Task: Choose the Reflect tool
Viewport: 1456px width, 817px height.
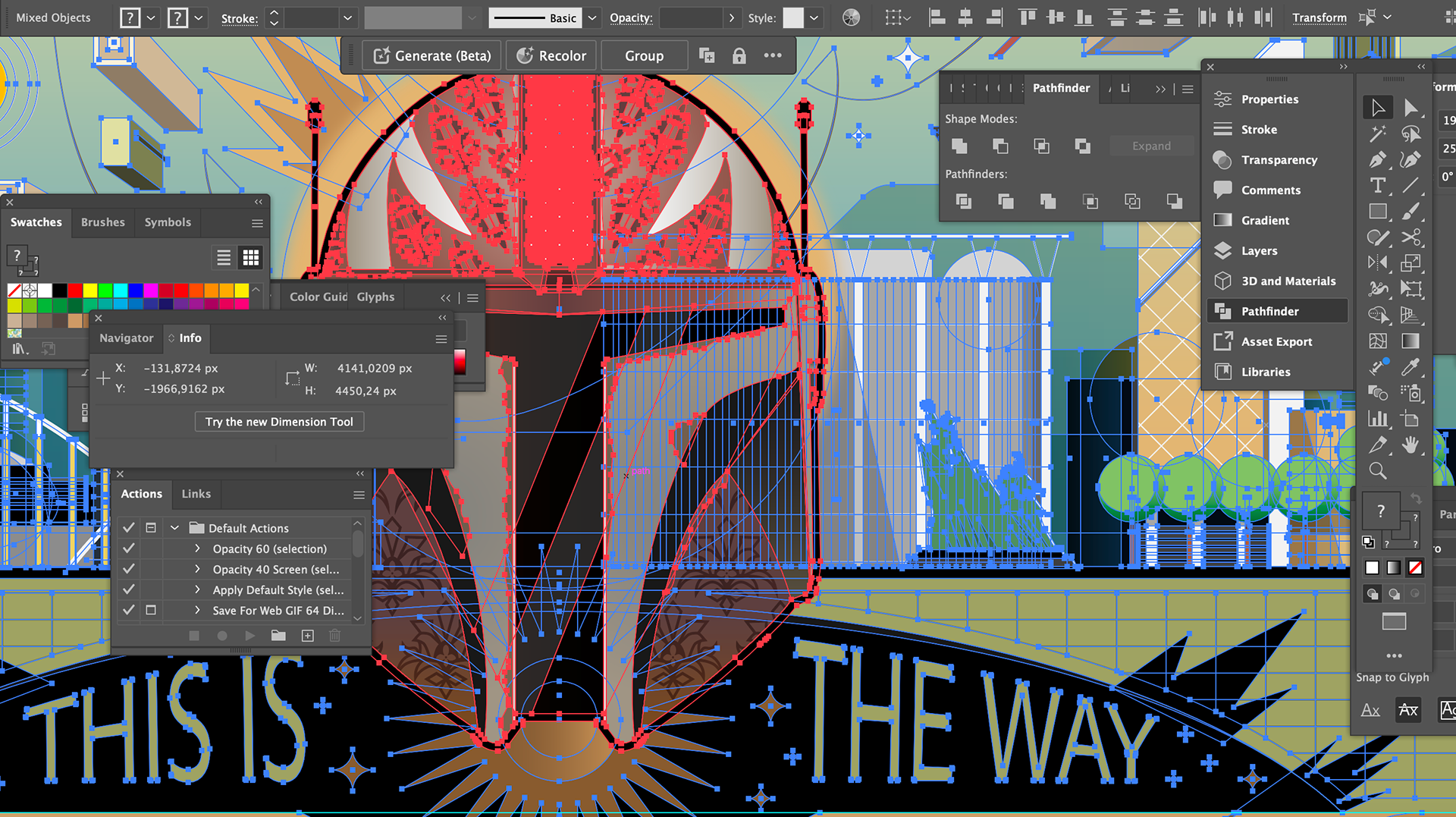Action: [1378, 263]
